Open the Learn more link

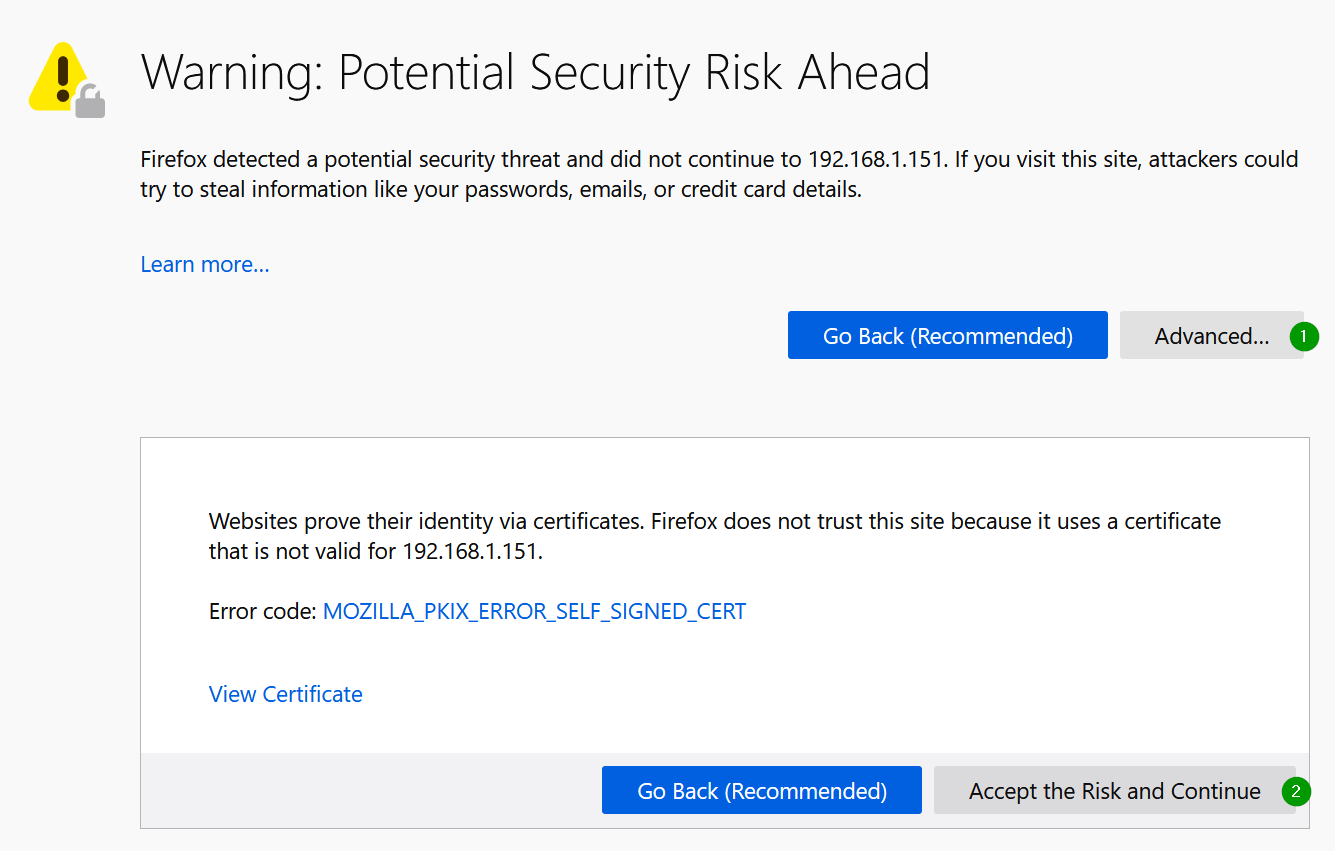pos(205,264)
